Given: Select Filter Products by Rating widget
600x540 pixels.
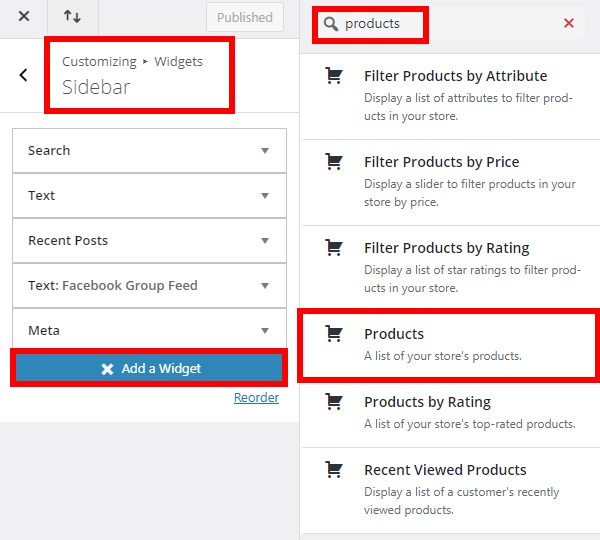Looking at the screenshot, I should (450, 268).
